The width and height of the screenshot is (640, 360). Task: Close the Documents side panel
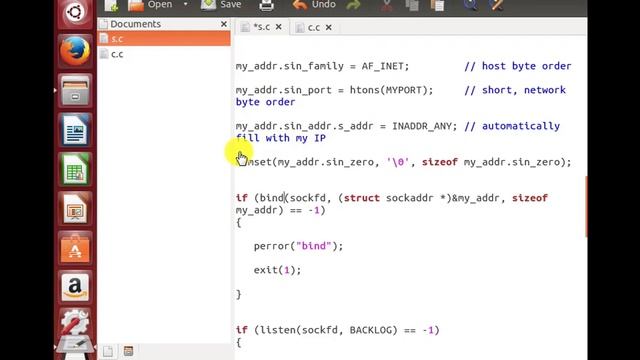[x=224, y=24]
